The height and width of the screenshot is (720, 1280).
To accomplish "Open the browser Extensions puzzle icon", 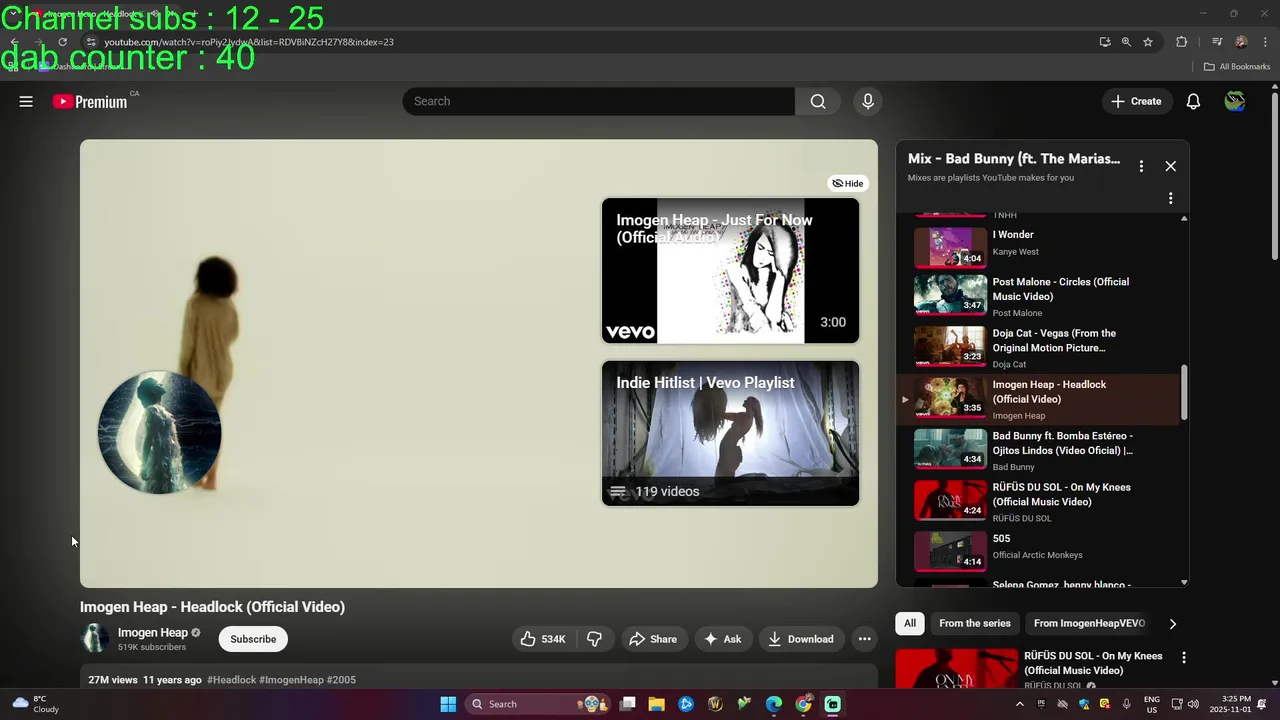I will pyautogui.click(x=1182, y=42).
